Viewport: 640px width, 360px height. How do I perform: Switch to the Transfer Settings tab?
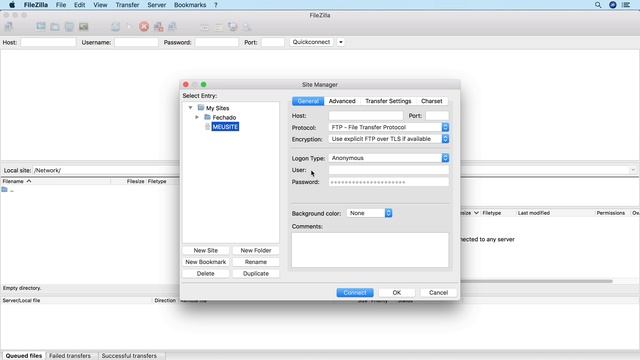point(388,101)
